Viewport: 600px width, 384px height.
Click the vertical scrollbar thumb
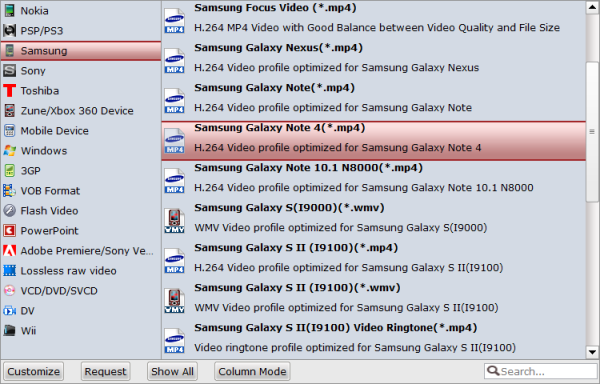[592, 131]
